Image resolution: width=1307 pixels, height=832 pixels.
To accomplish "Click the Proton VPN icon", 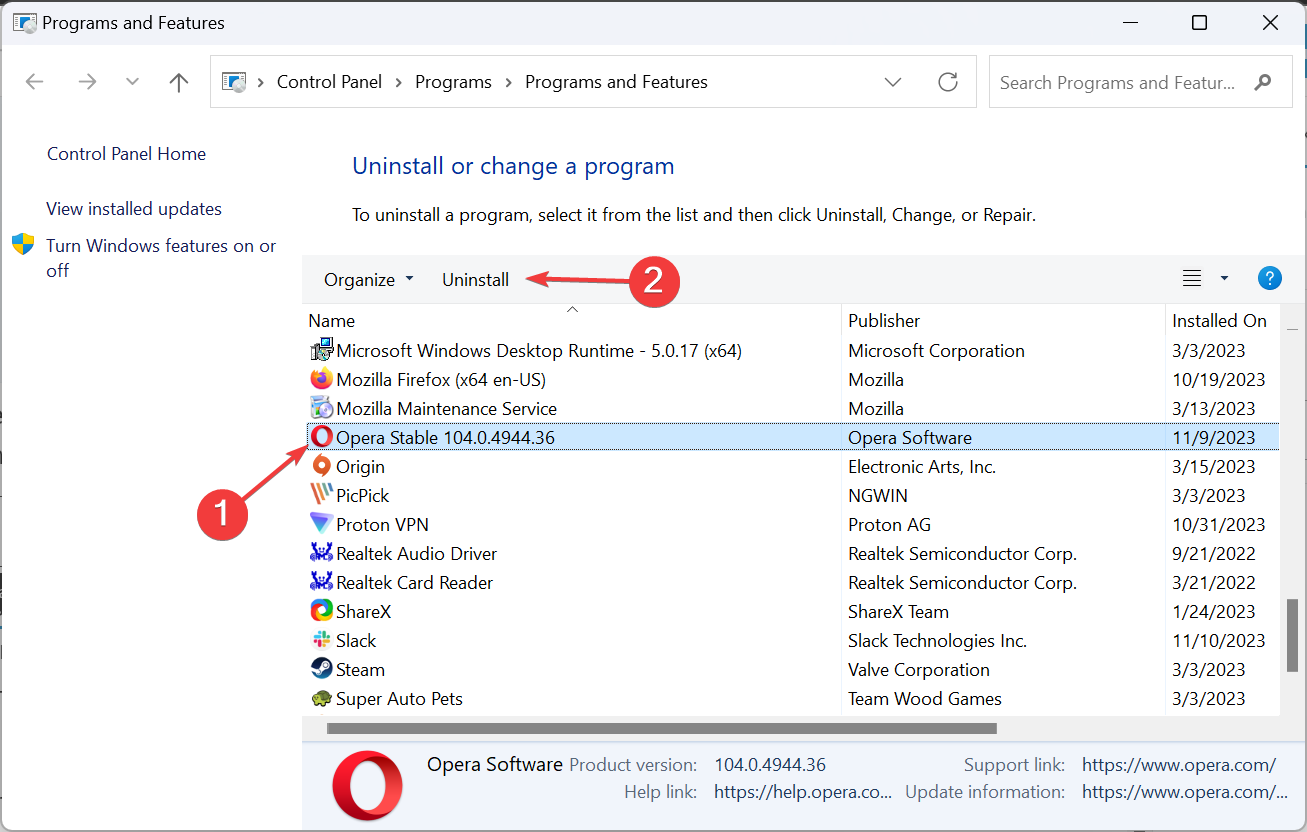I will [x=321, y=525].
